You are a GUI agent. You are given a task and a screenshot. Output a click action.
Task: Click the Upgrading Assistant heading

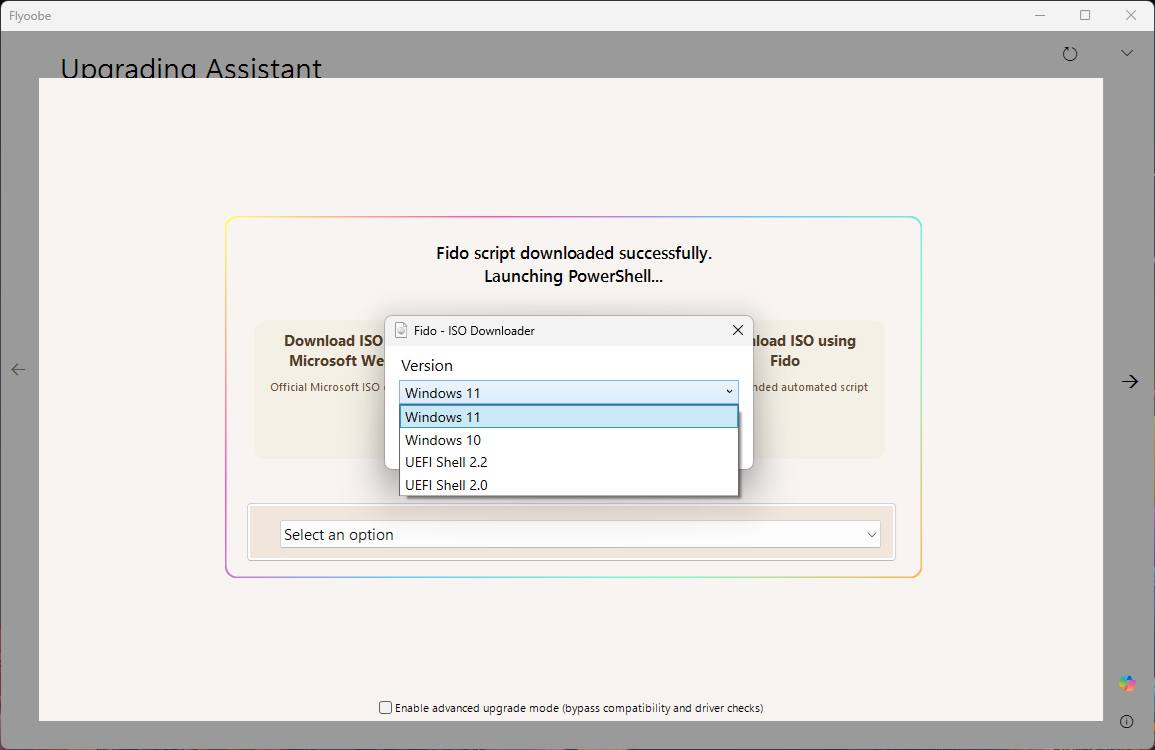(191, 68)
